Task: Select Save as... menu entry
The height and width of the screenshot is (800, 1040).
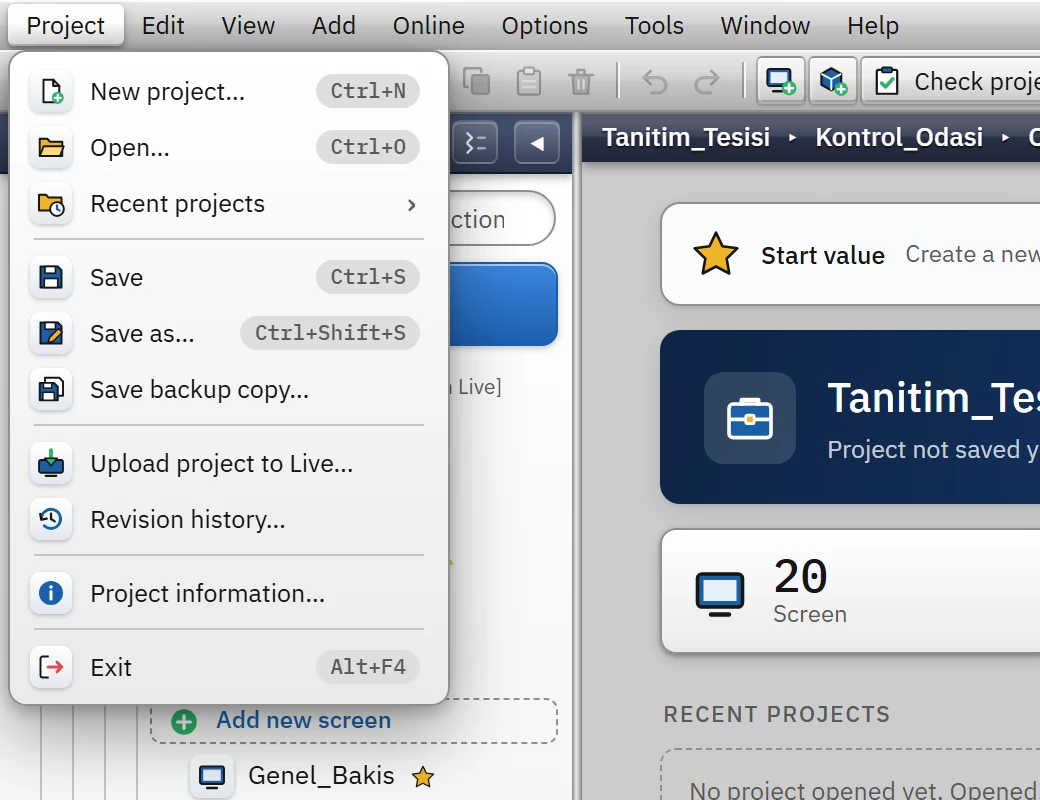Action: click(229, 333)
